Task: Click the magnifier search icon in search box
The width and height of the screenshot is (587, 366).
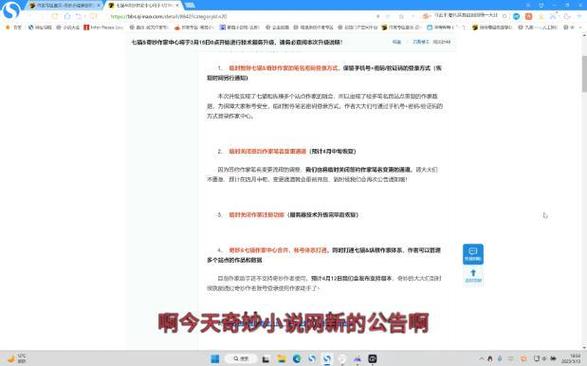Action: 504,16
